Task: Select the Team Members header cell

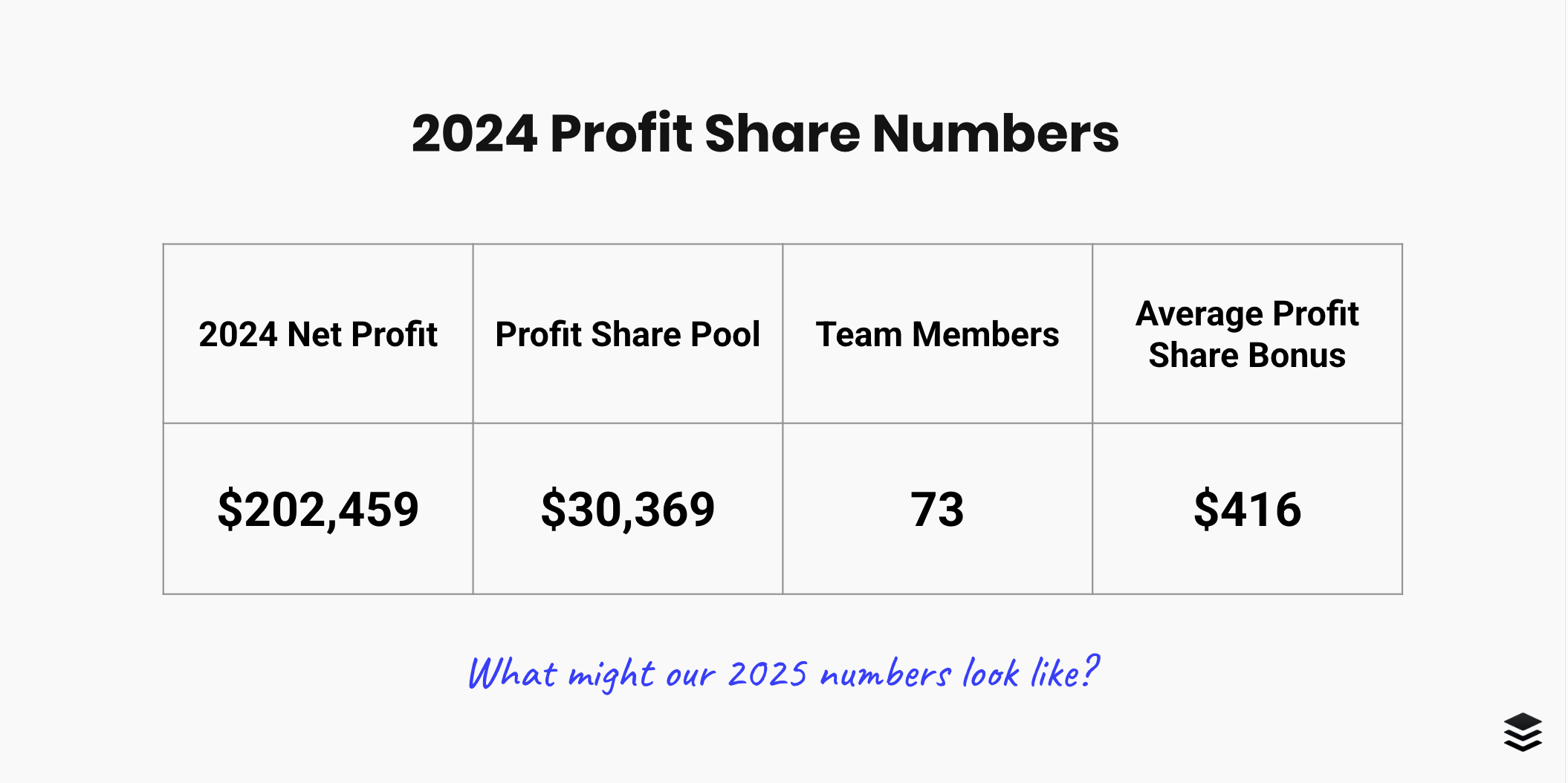Action: point(938,334)
